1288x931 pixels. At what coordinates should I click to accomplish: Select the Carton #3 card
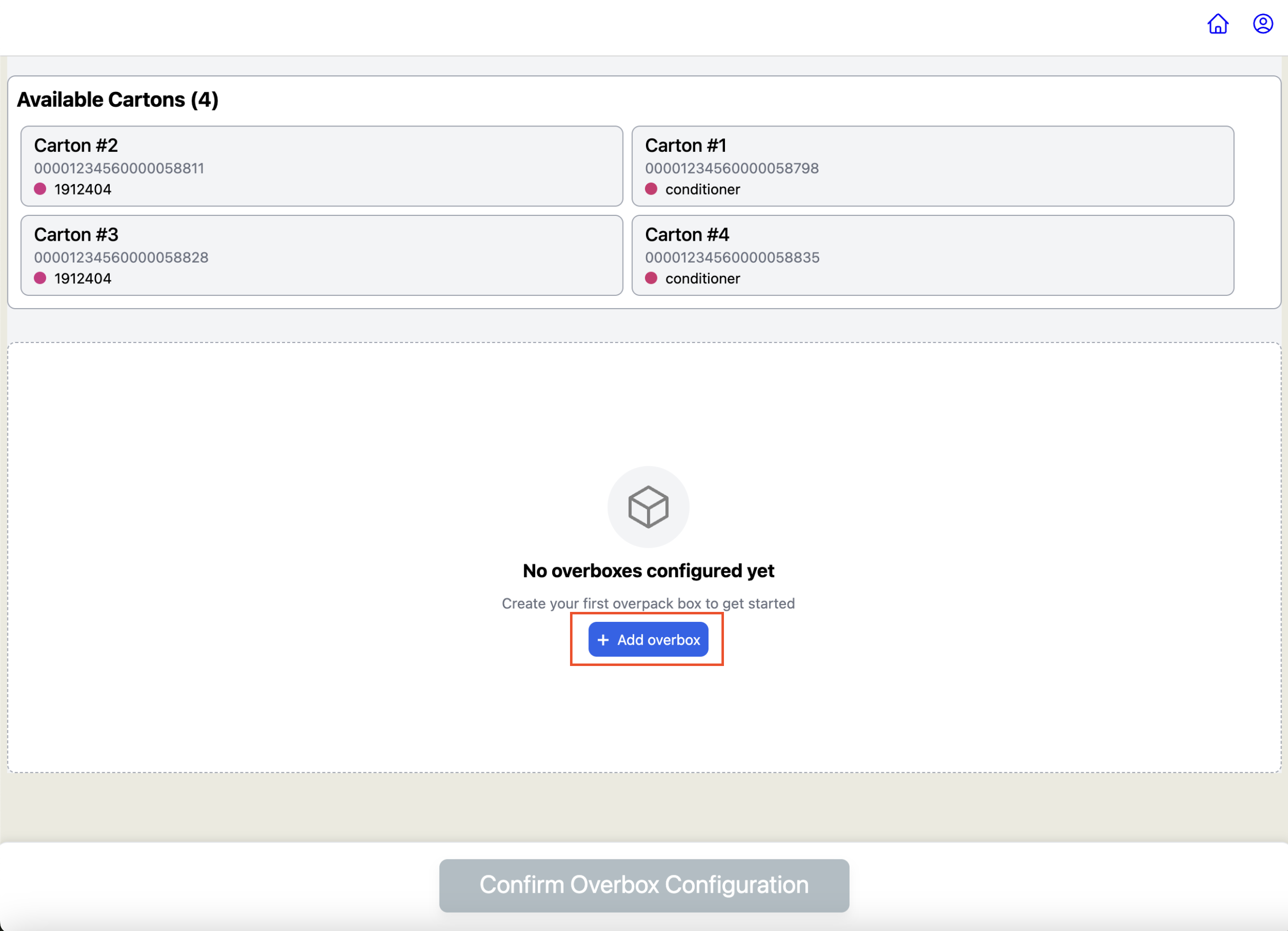[321, 256]
